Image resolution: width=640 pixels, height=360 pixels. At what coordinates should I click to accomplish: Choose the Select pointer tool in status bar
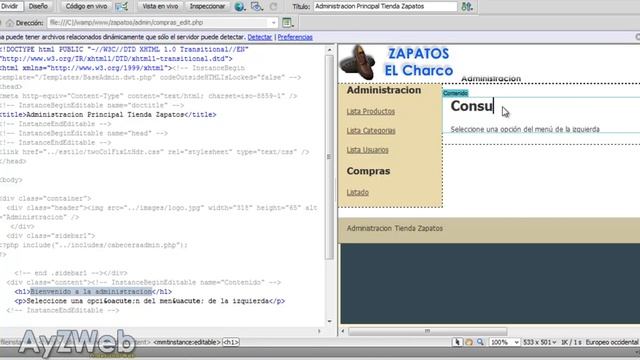point(458,342)
